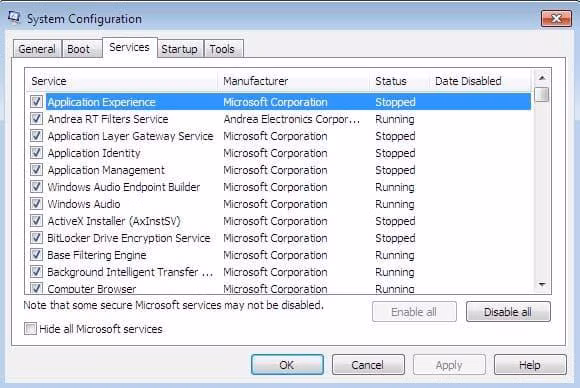Click the System Configuration title bar icon
This screenshot has height=388, width=580.
[14, 18]
